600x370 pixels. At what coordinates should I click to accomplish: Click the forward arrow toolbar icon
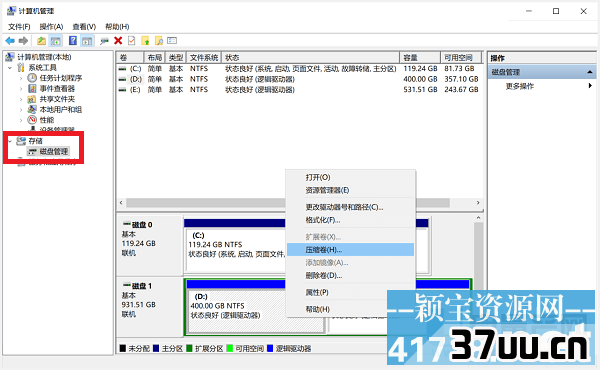click(x=23, y=41)
